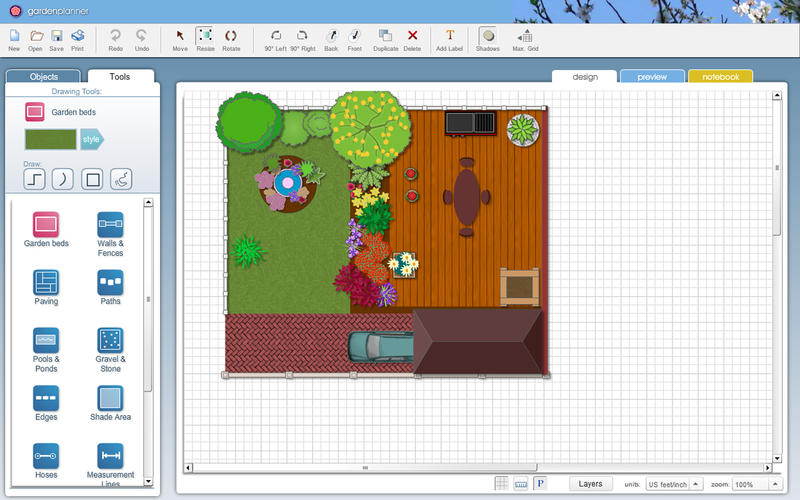
Task: Switch to the preview tab
Action: pyautogui.click(x=652, y=76)
